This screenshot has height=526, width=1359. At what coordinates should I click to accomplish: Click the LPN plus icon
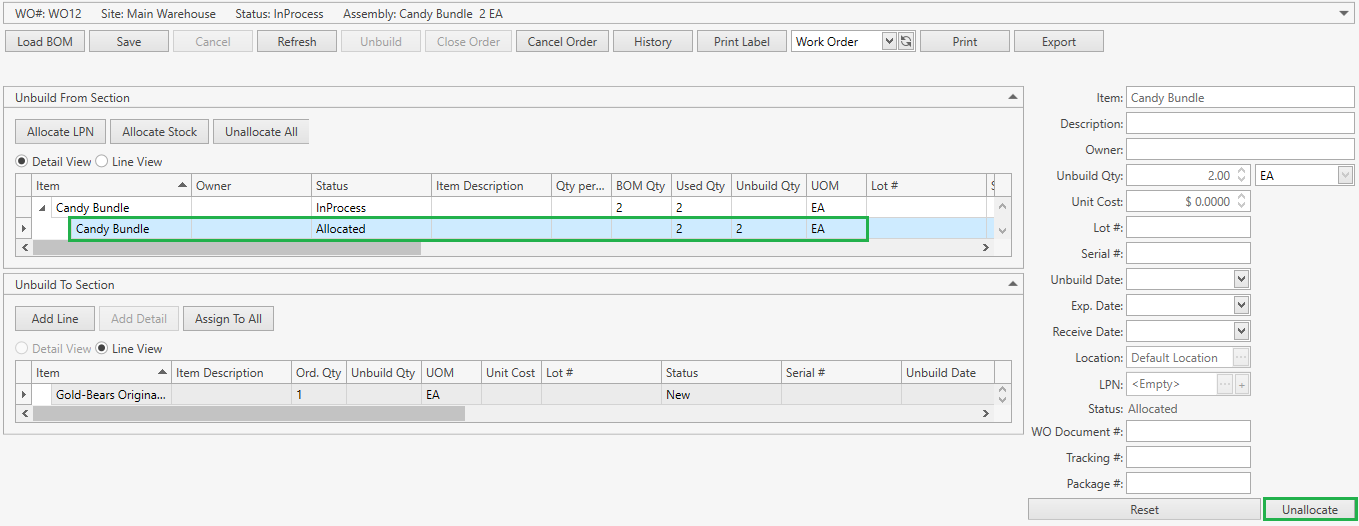click(x=1243, y=384)
